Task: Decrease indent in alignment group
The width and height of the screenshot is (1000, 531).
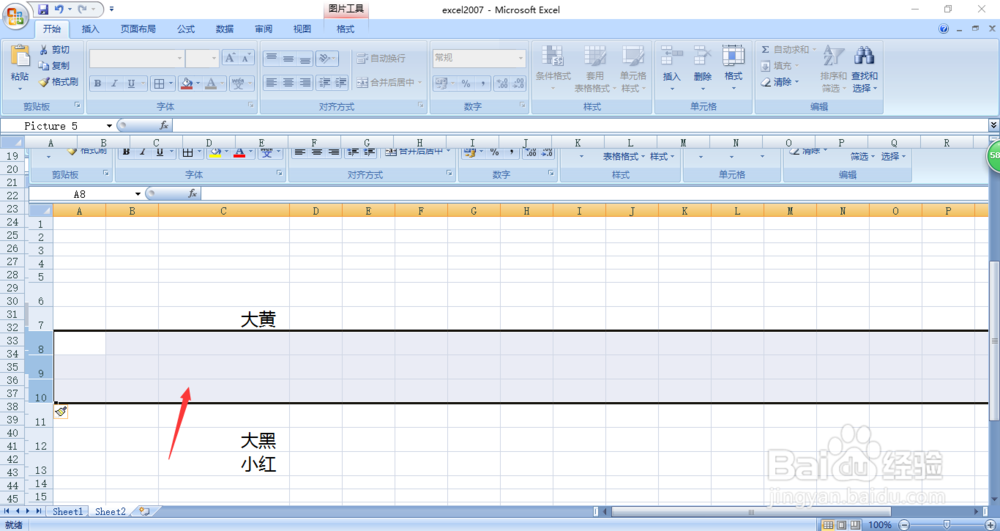Action: 324,82
